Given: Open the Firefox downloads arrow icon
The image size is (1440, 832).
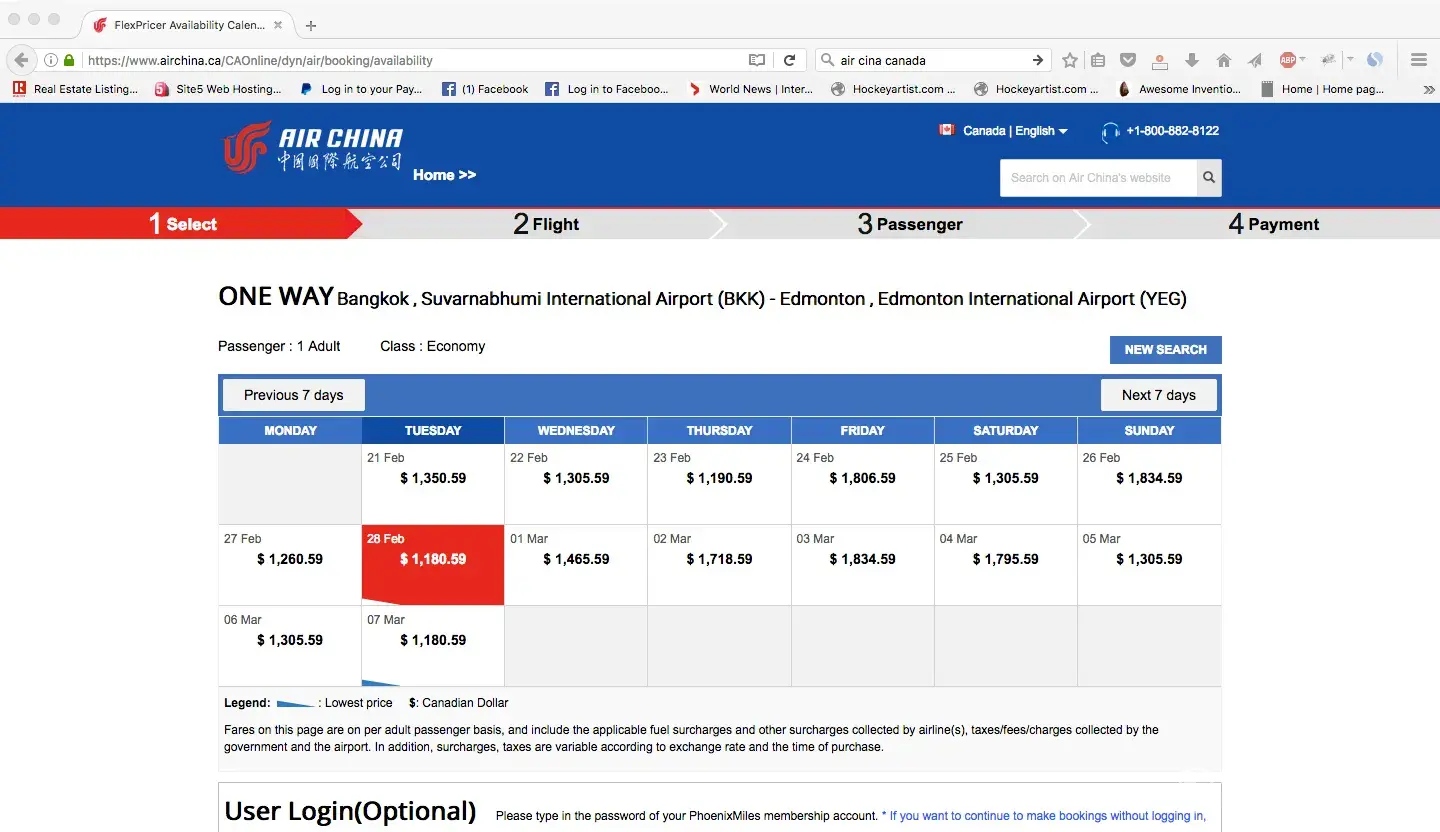Looking at the screenshot, I should 1191,60.
